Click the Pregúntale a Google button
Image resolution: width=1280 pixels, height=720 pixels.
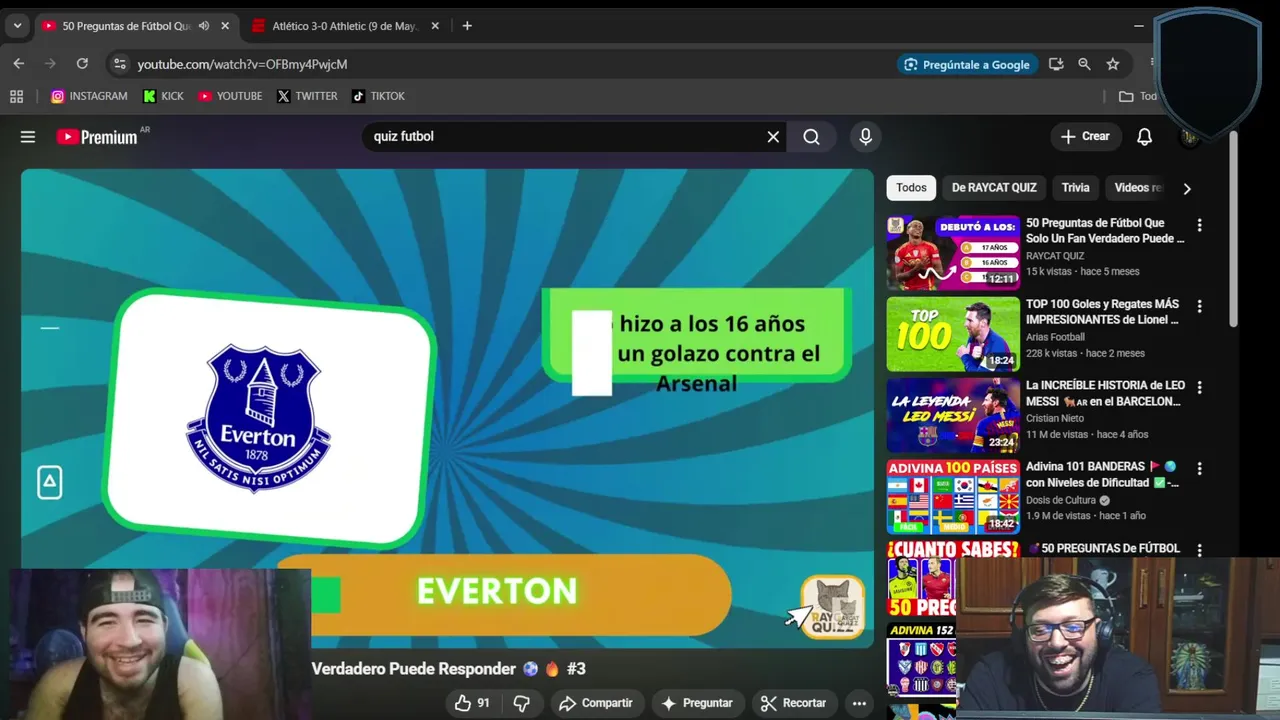(x=966, y=64)
